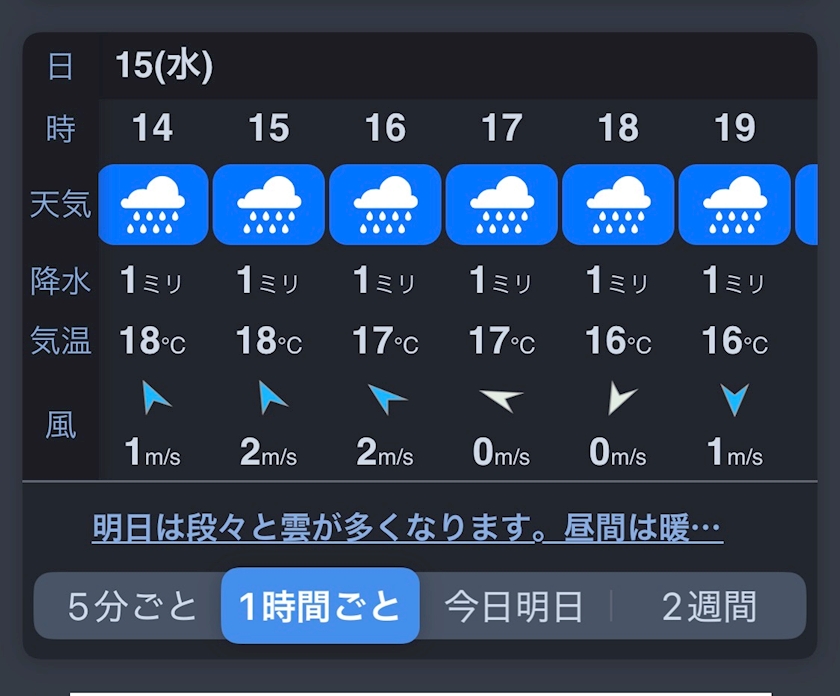Screen dimensions: 840x696
Task: Click the 1ミリ precipitation at 19 o'clock
Action: pyautogui.click(x=734, y=281)
